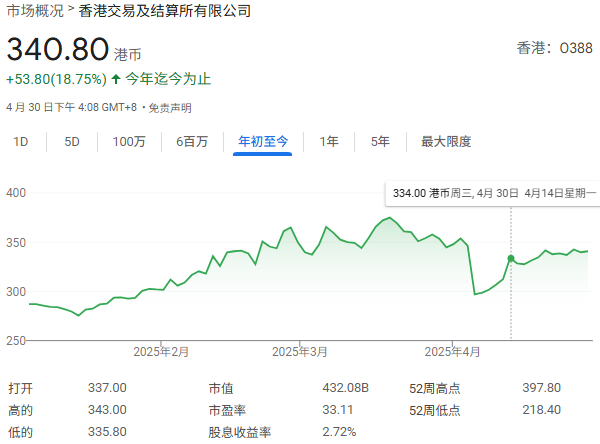600x444 pixels.
Task: Click the 2025年2月 axis label
Action: click(161, 352)
